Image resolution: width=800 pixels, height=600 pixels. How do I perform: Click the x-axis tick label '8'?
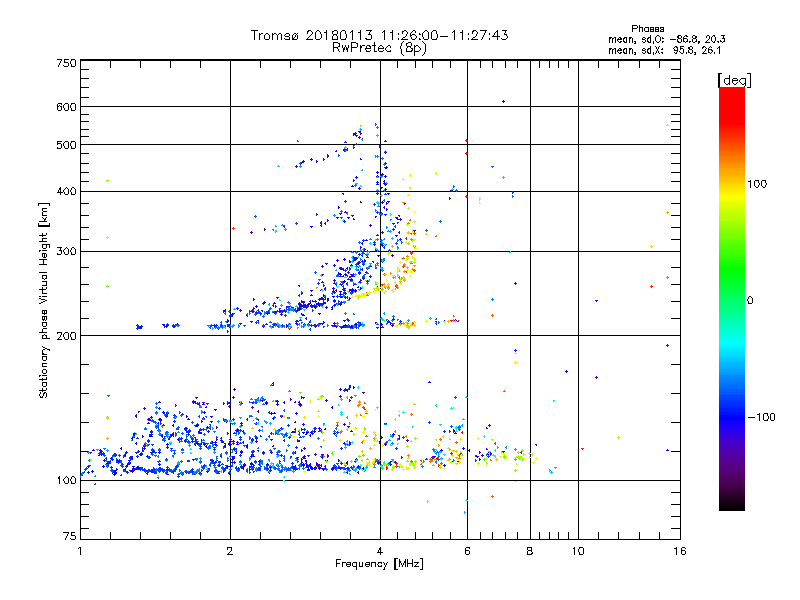pyautogui.click(x=530, y=551)
